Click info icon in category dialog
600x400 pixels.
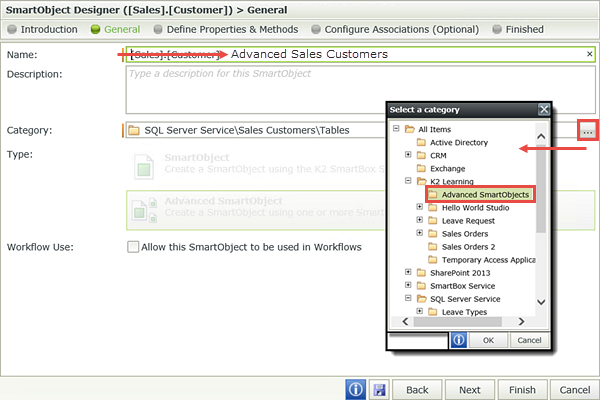tap(459, 340)
